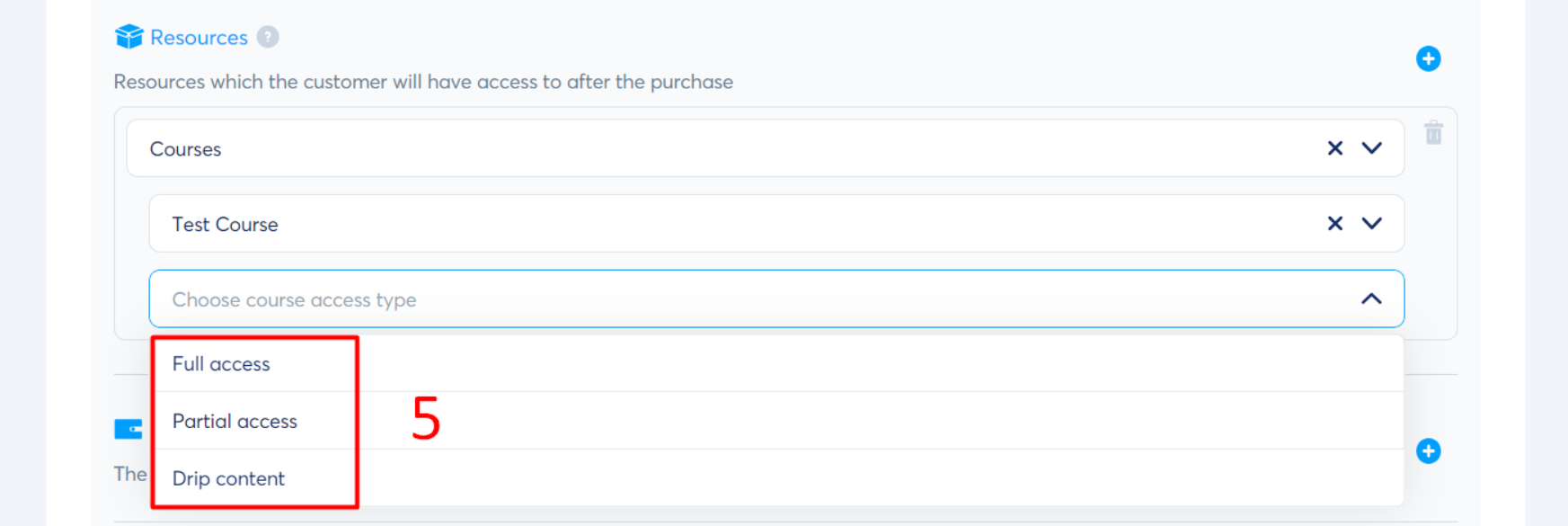Click the lower blue plus button
The height and width of the screenshot is (526, 1568).
[1428, 451]
